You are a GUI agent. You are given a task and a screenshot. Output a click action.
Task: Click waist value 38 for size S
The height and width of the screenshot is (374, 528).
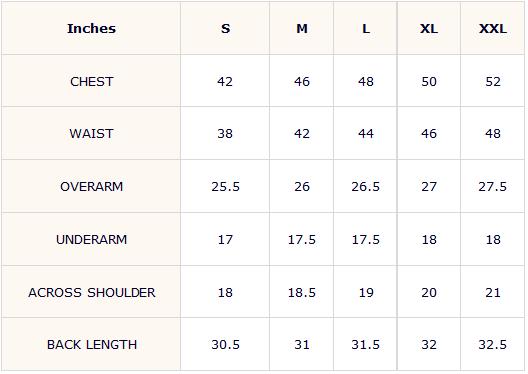pos(225,134)
